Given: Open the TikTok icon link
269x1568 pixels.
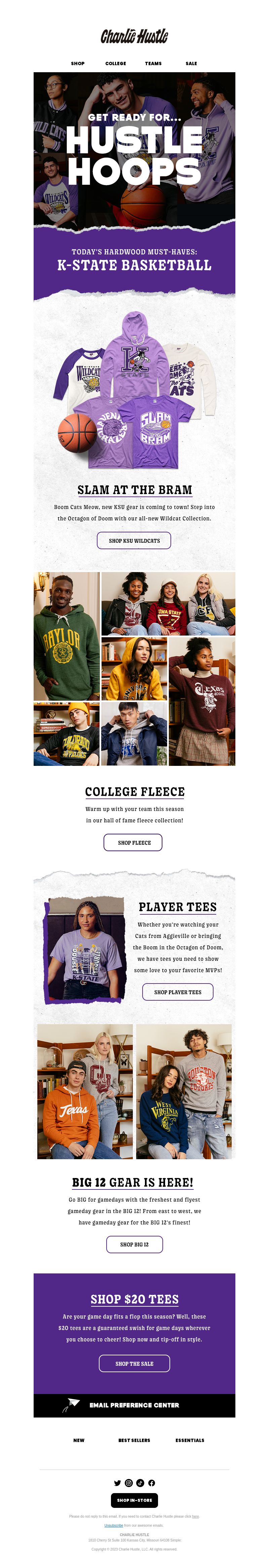Looking at the screenshot, I should 140,1483.
